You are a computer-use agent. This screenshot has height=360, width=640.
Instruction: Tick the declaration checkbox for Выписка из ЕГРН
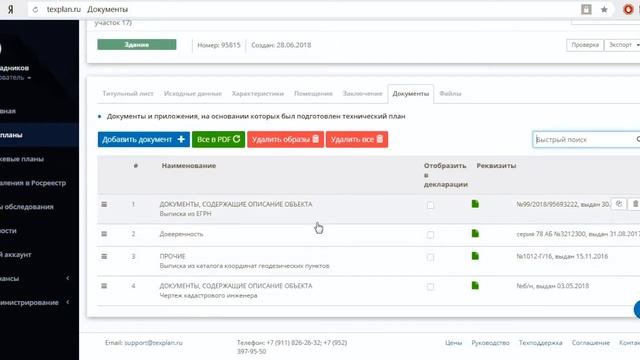430,205
